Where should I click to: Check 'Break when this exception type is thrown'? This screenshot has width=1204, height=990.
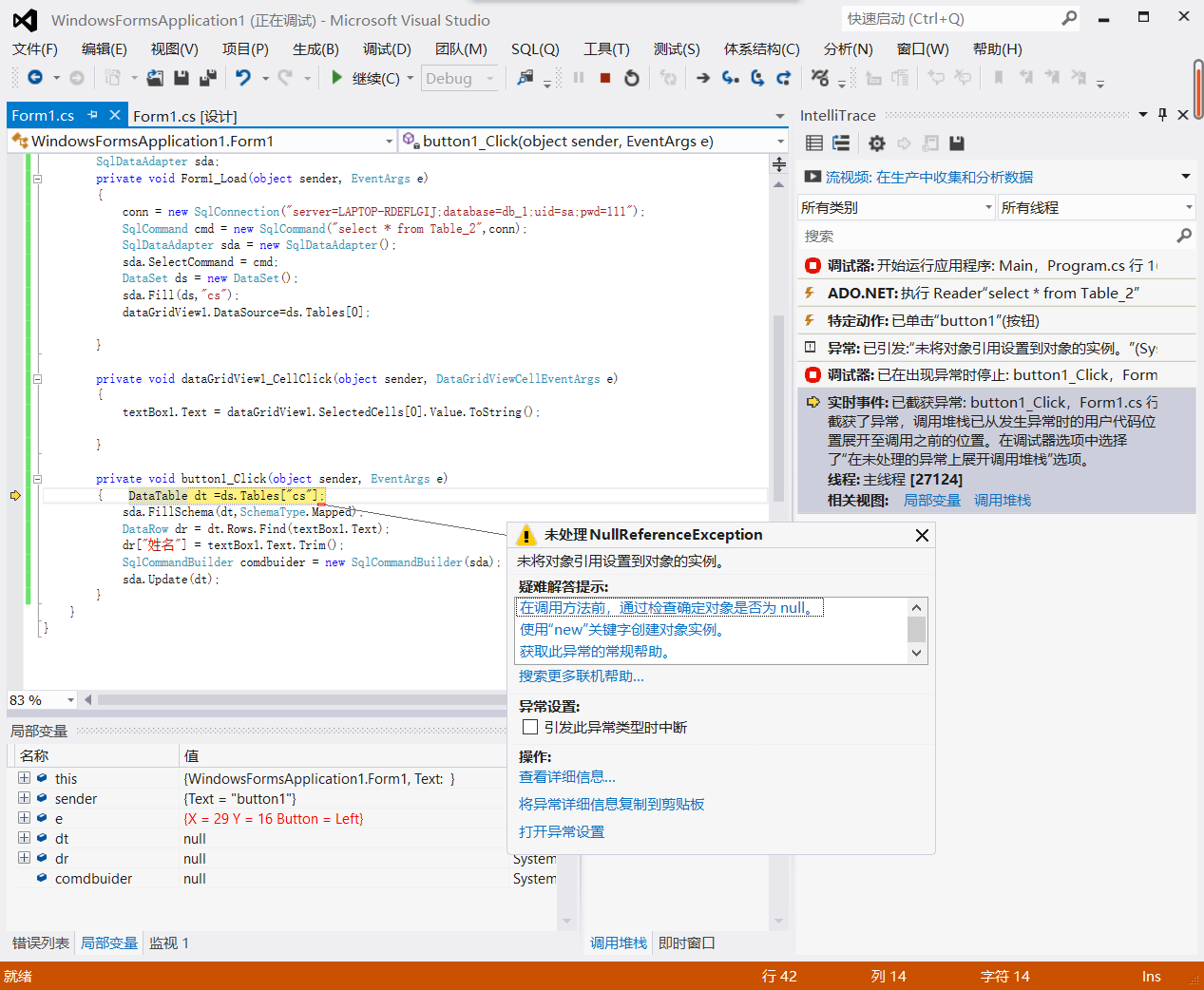[530, 727]
